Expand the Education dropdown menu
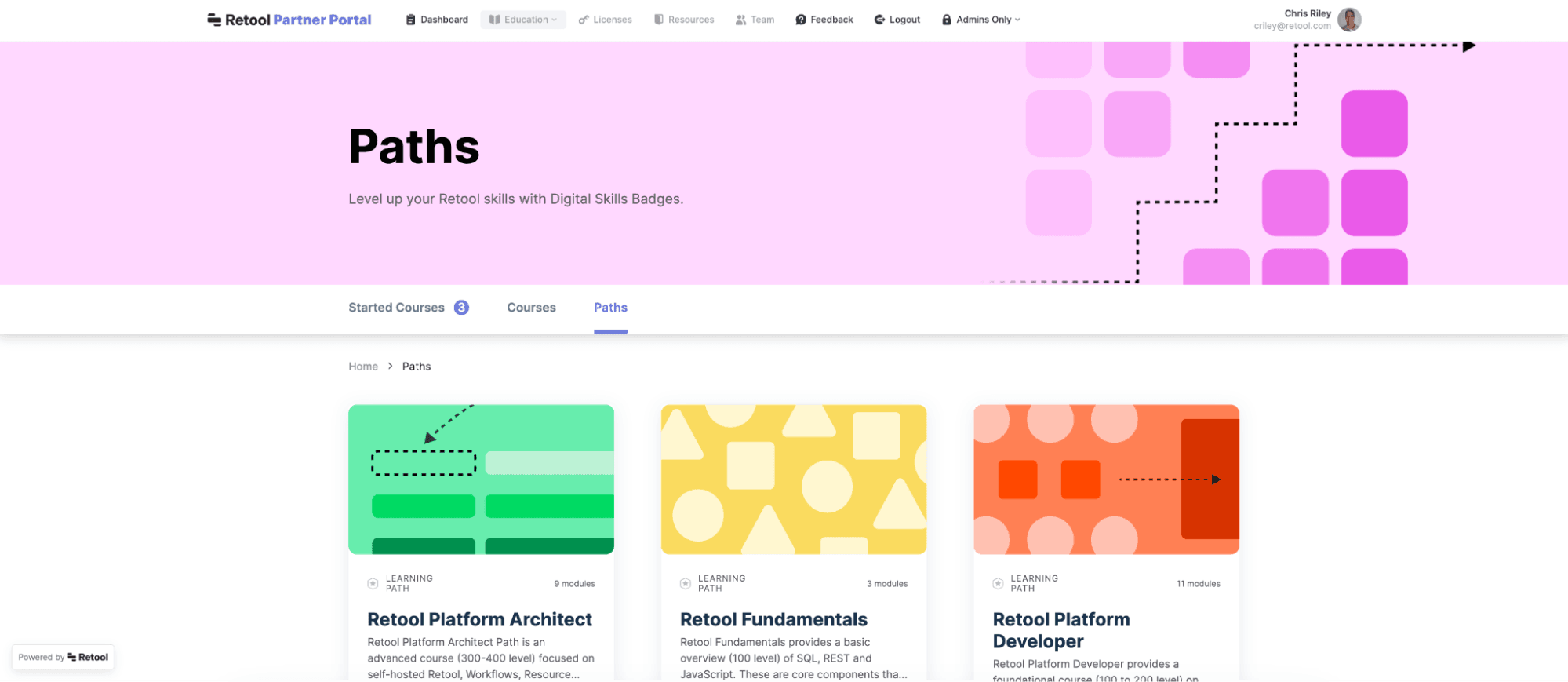Viewport: 1568px width, 682px height. point(523,20)
